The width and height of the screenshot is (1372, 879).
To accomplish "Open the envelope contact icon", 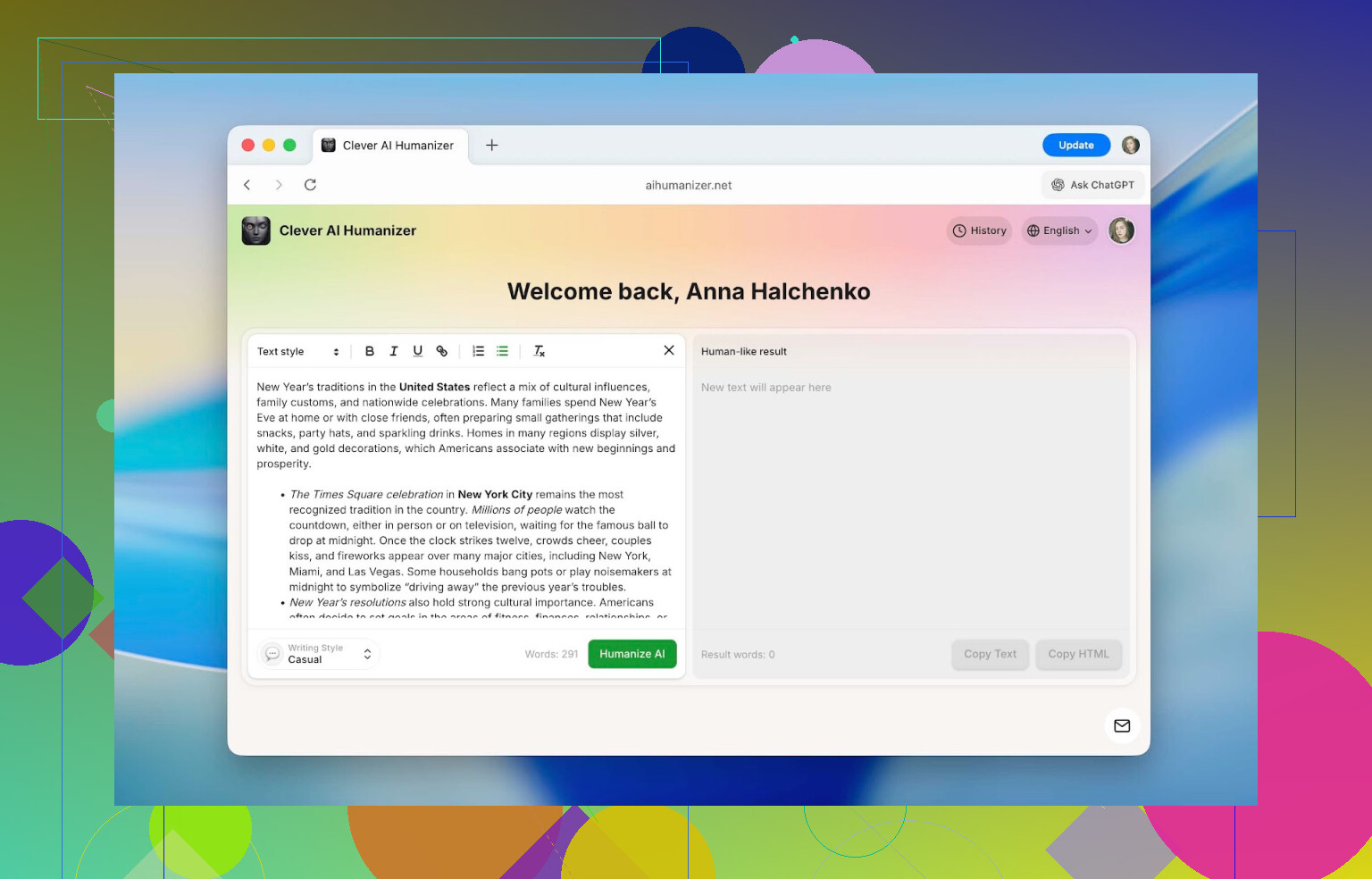I will point(1122,725).
